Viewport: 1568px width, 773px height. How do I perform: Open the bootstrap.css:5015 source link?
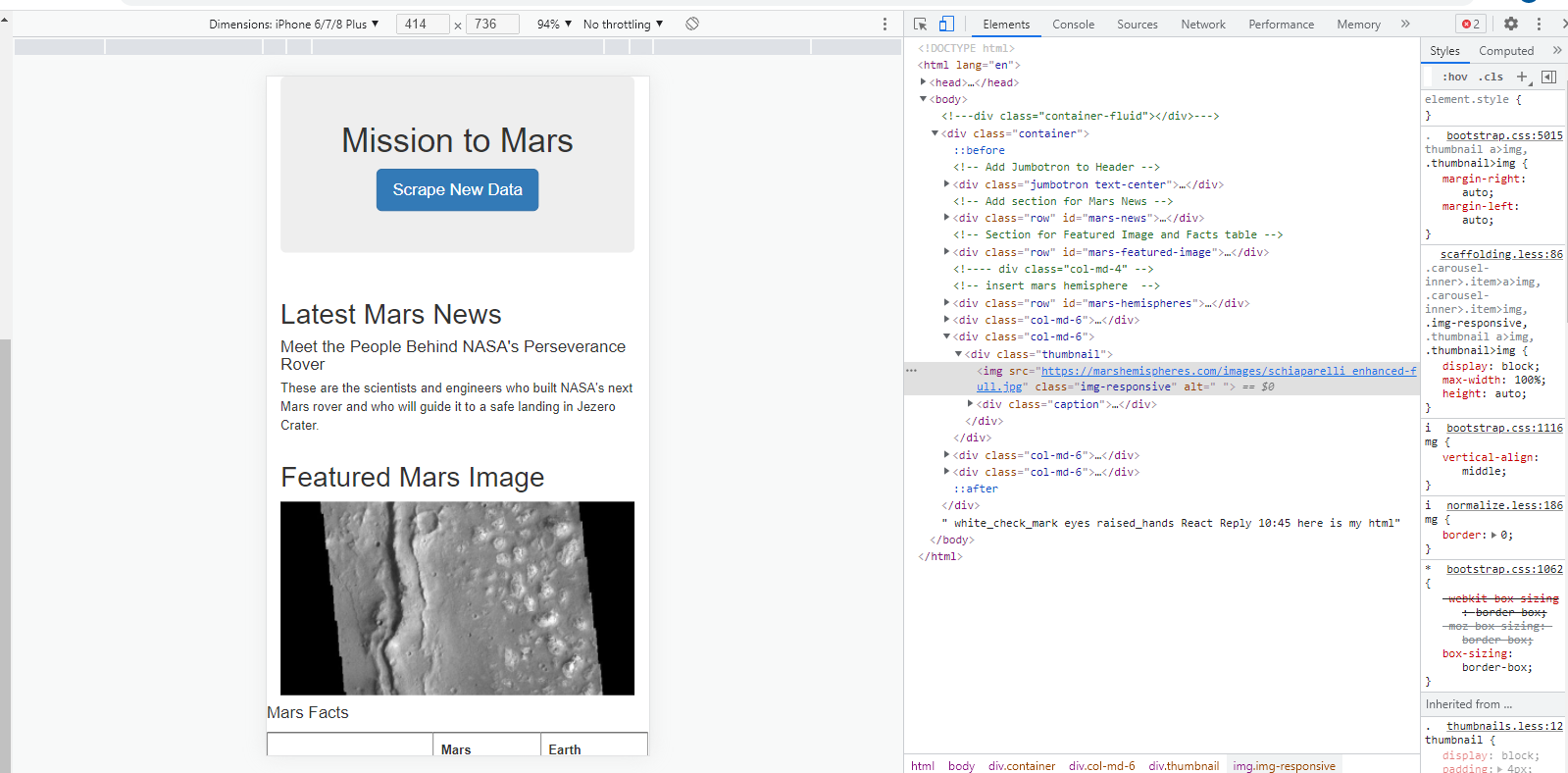tap(1504, 135)
